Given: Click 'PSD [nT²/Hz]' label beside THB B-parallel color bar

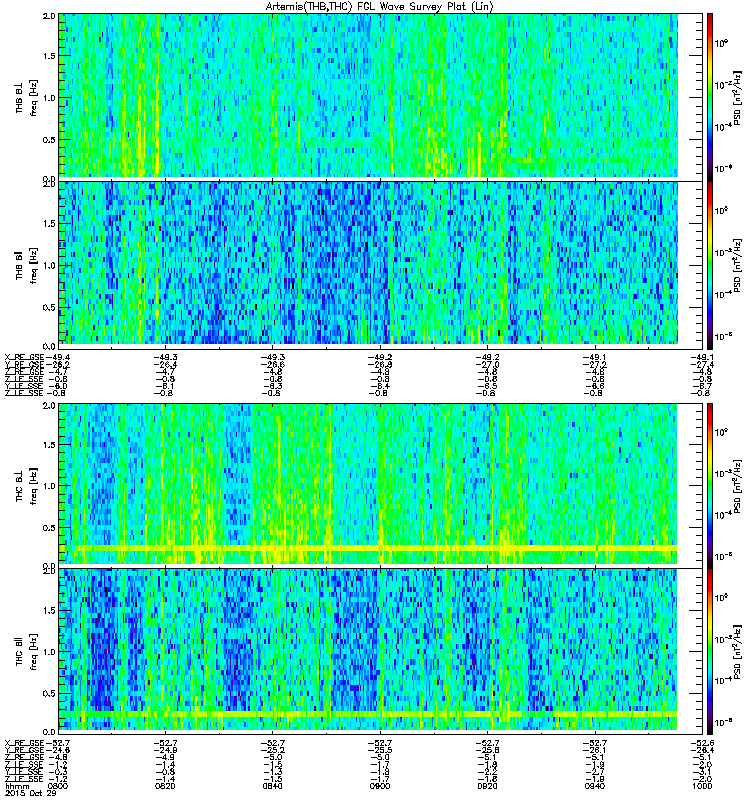Looking at the screenshot, I should click(738, 265).
